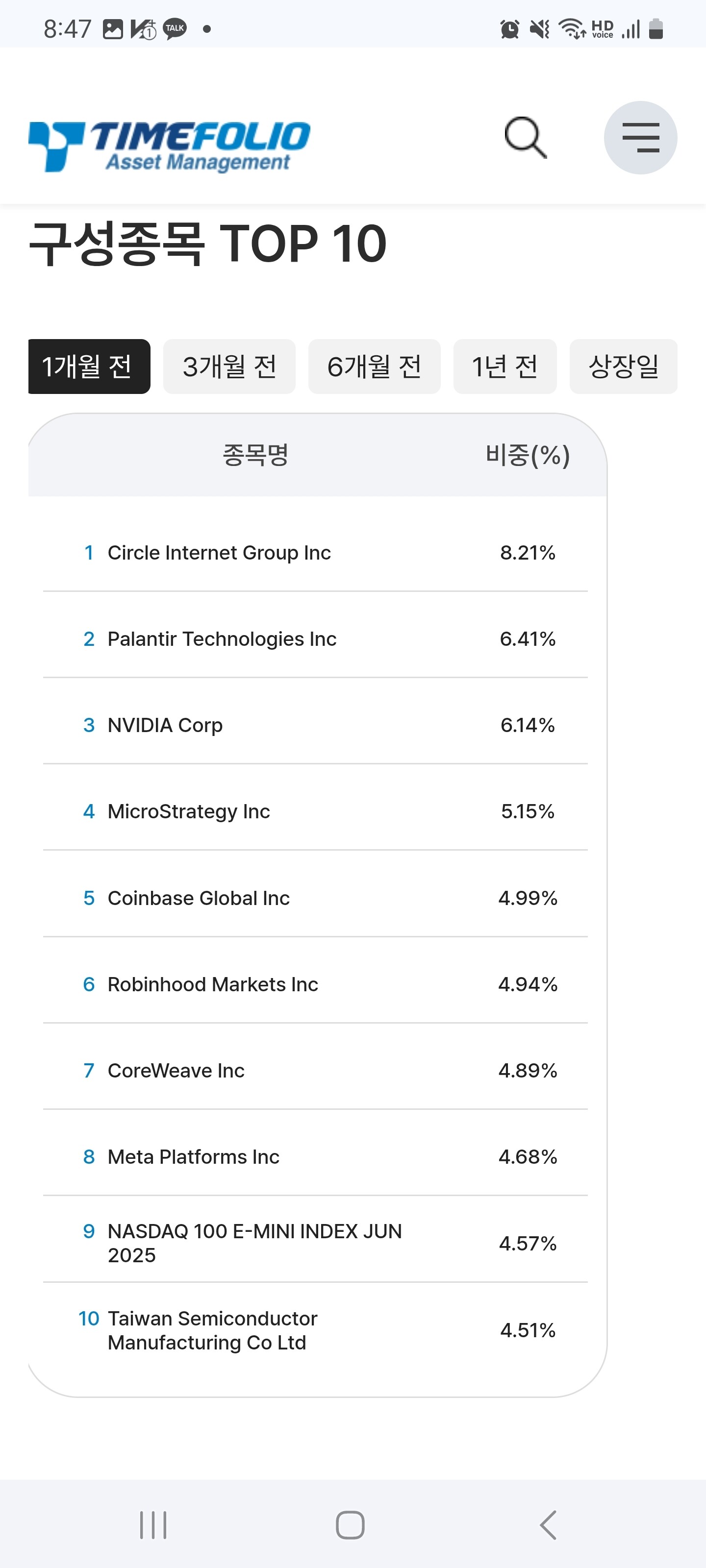Switch to the 3개월 전 tab
706x1568 pixels.
point(229,367)
